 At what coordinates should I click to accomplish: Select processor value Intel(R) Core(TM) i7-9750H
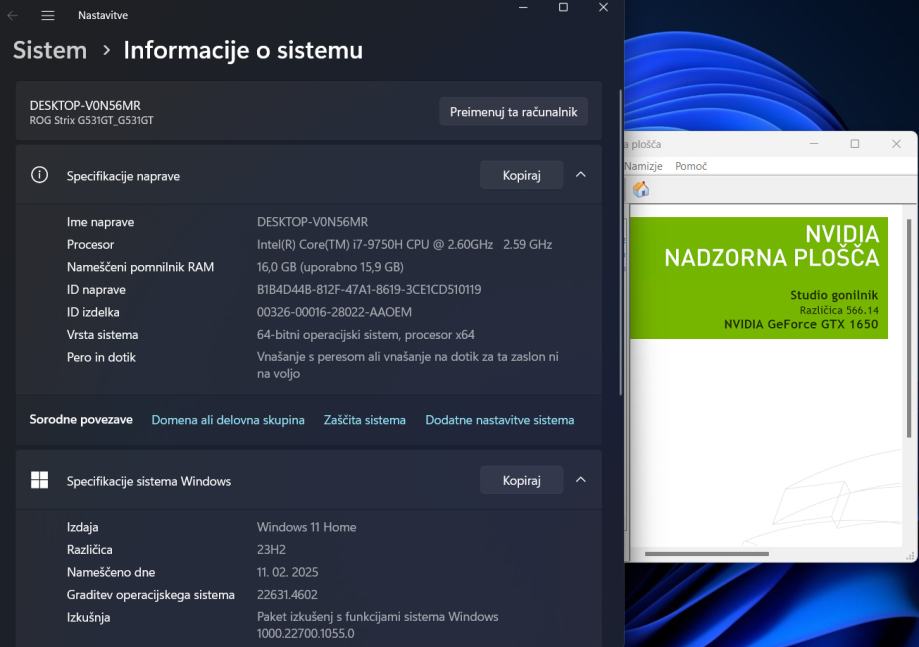404,244
